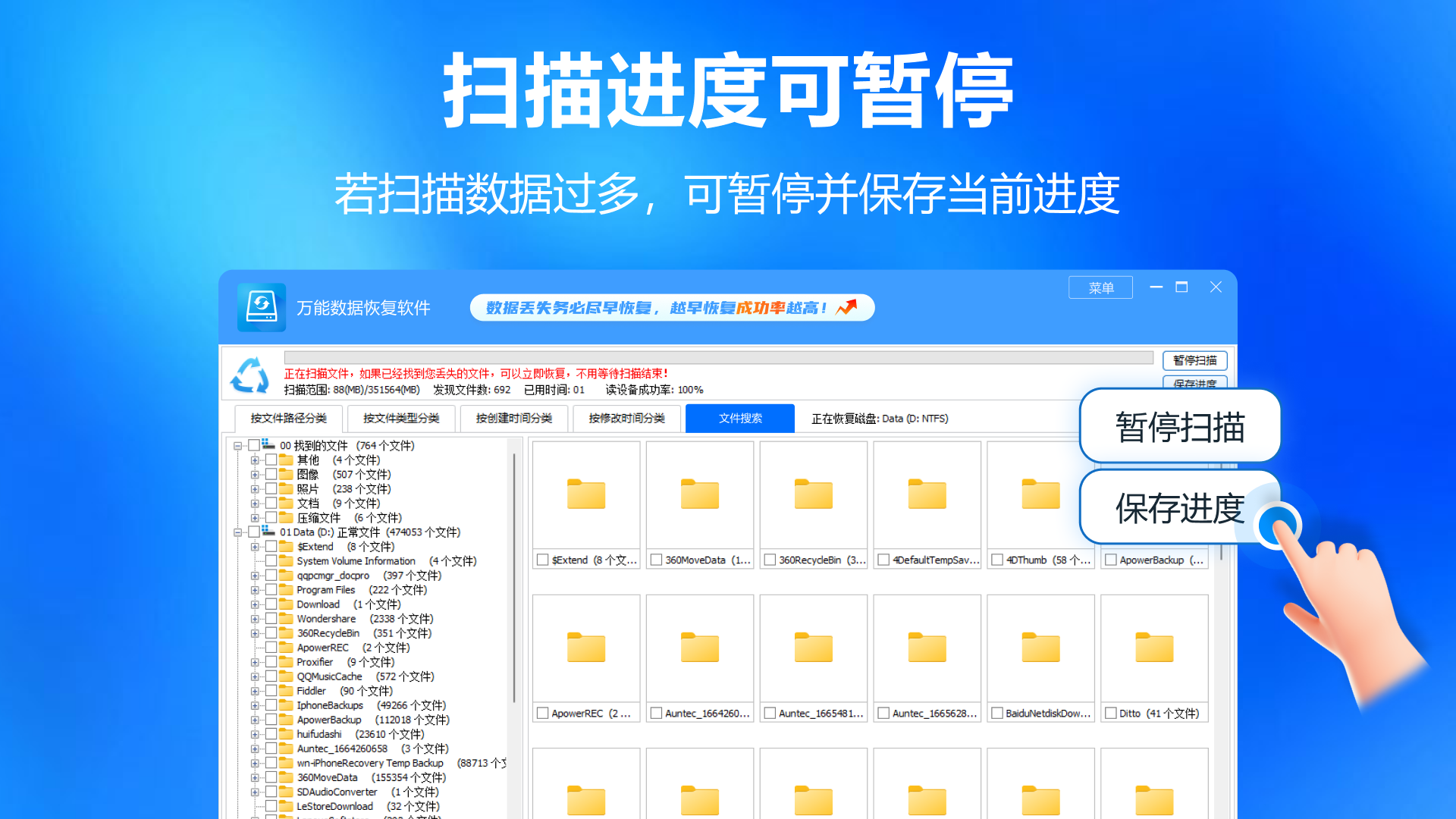Tick the 4DThumb thumbnail checkbox

click(x=997, y=560)
